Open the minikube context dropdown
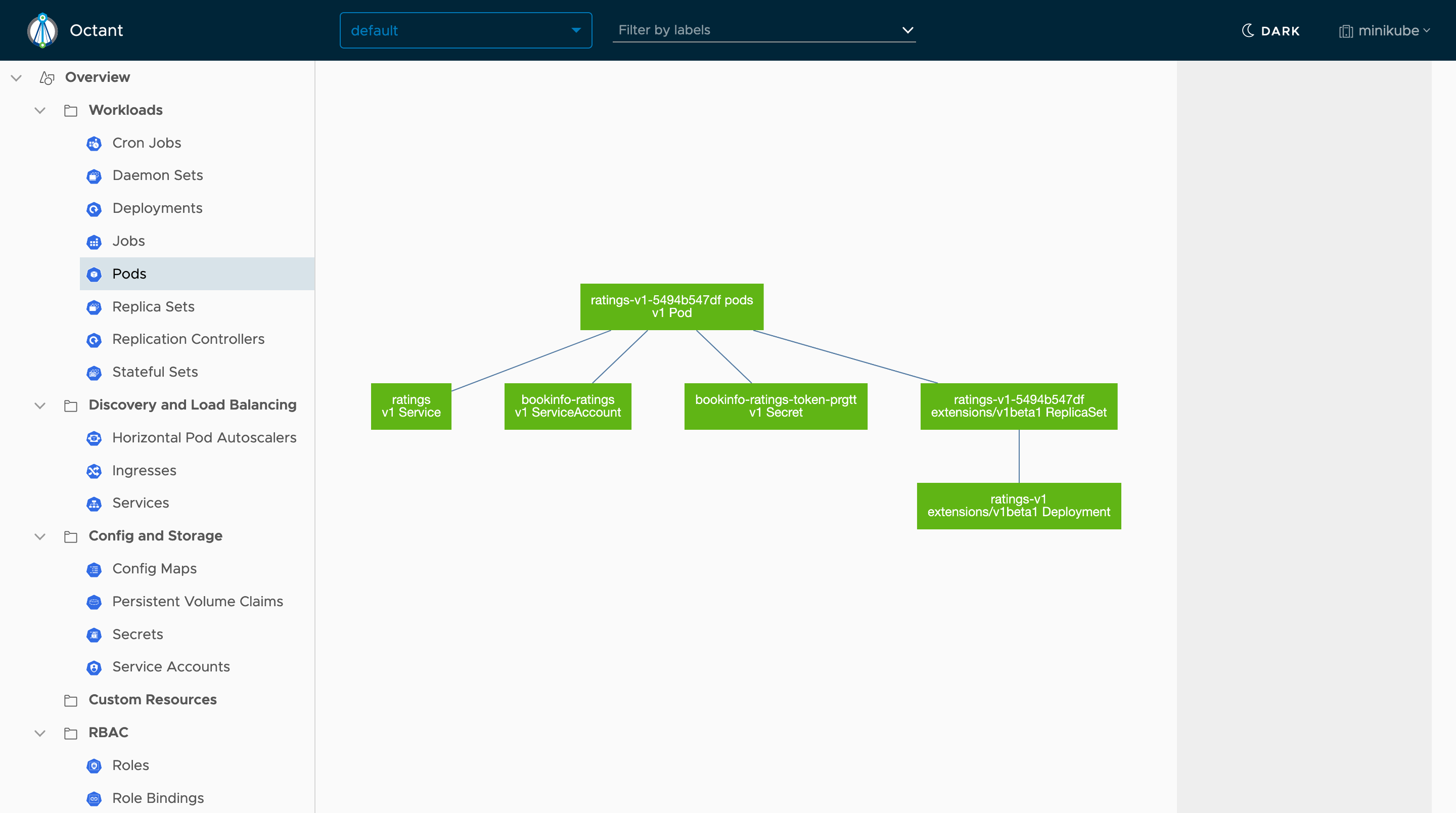The width and height of the screenshot is (1456, 813). [1384, 30]
